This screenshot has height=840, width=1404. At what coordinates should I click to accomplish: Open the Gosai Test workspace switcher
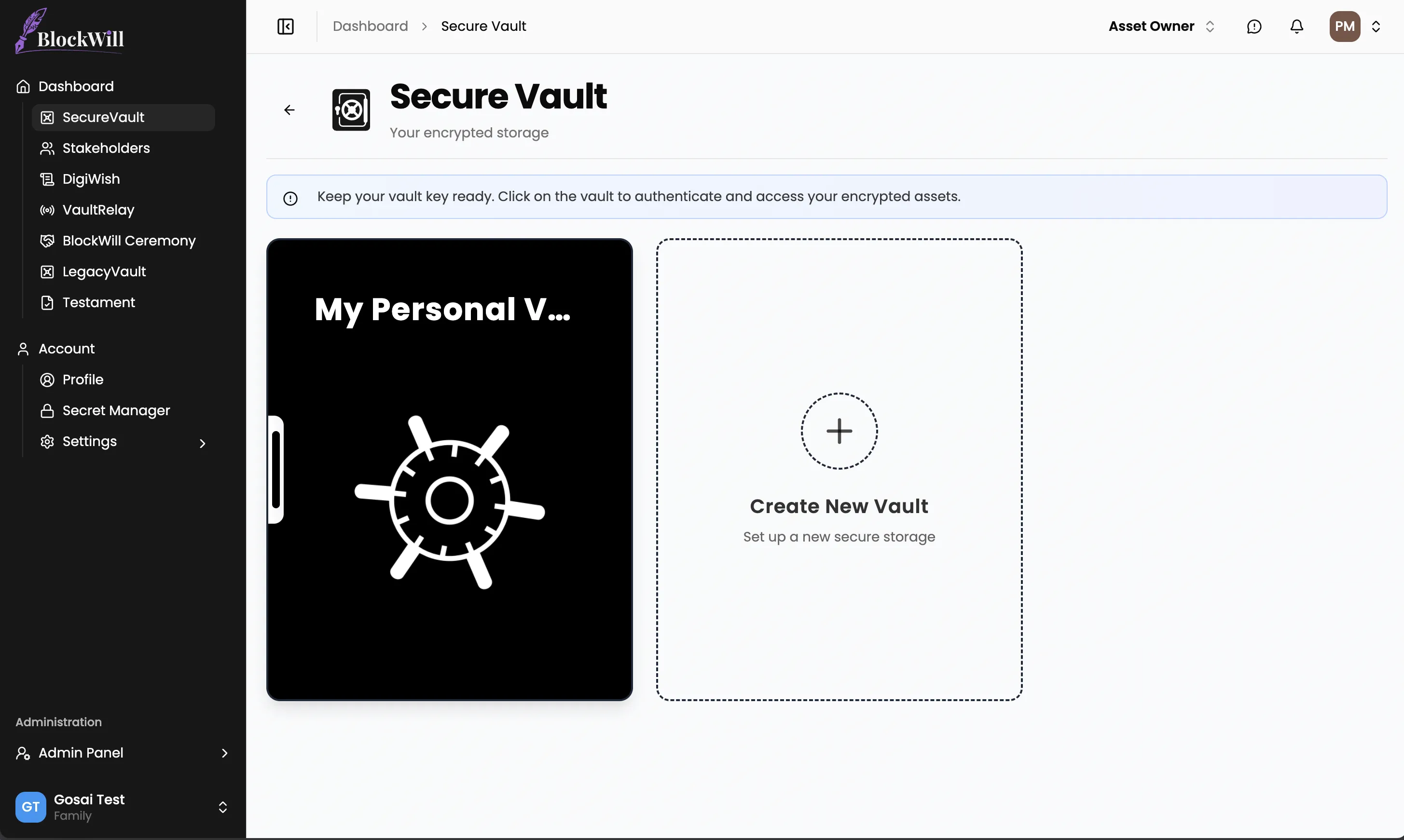click(x=222, y=807)
